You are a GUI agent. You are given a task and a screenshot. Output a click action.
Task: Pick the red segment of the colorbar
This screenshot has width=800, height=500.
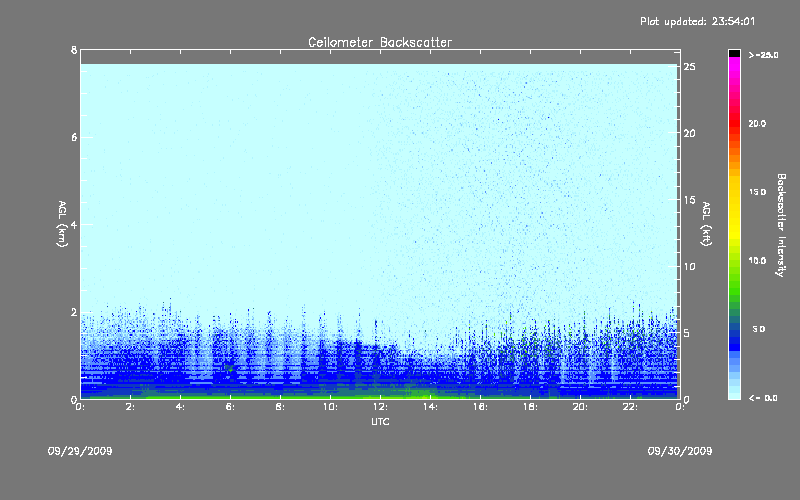(x=734, y=122)
